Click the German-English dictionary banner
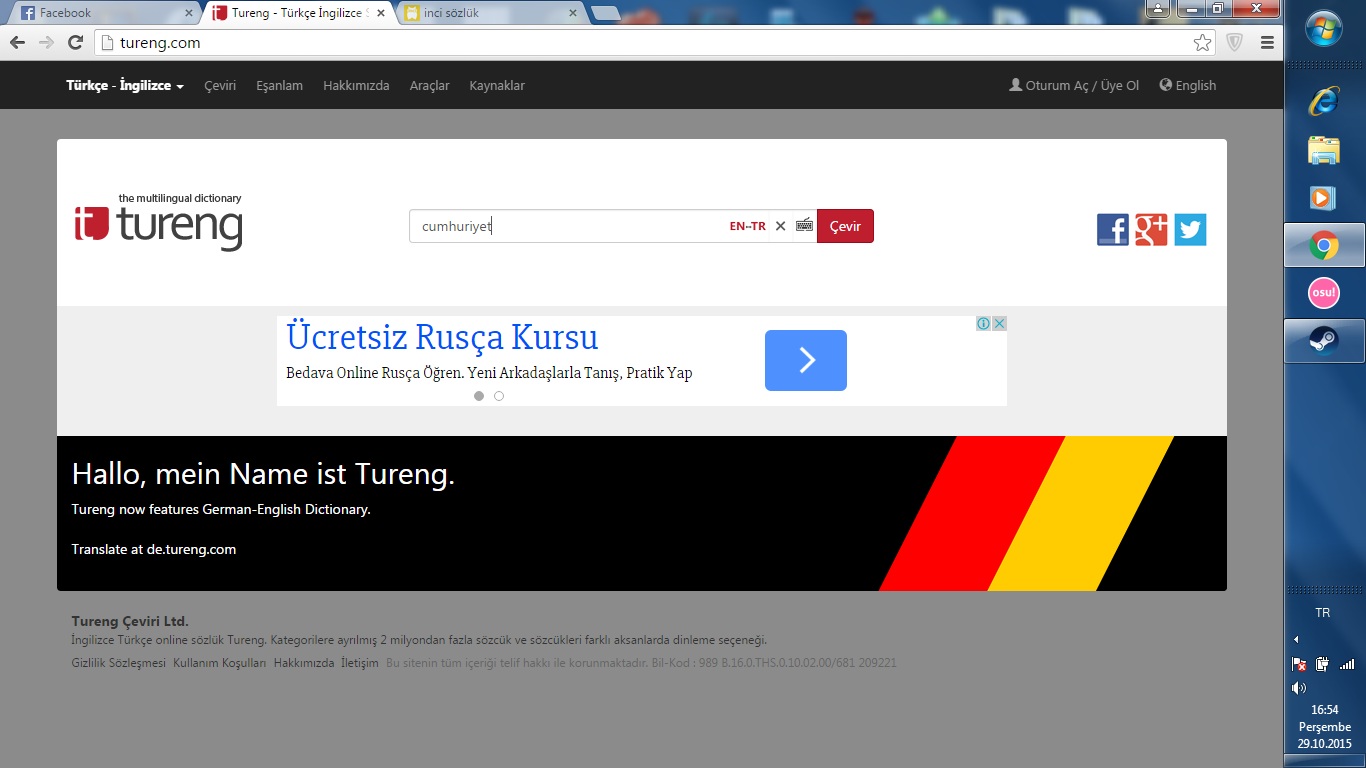Image resolution: width=1366 pixels, height=768 pixels. [642, 513]
